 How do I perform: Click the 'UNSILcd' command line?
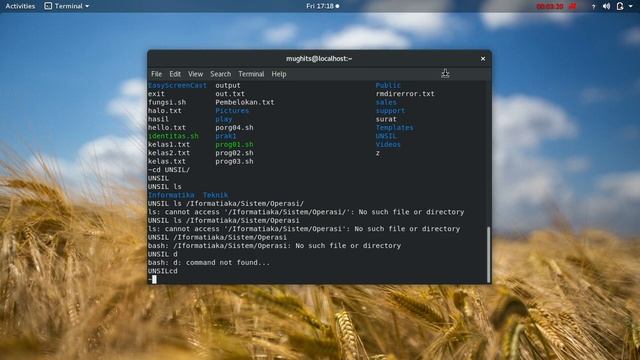coord(163,271)
